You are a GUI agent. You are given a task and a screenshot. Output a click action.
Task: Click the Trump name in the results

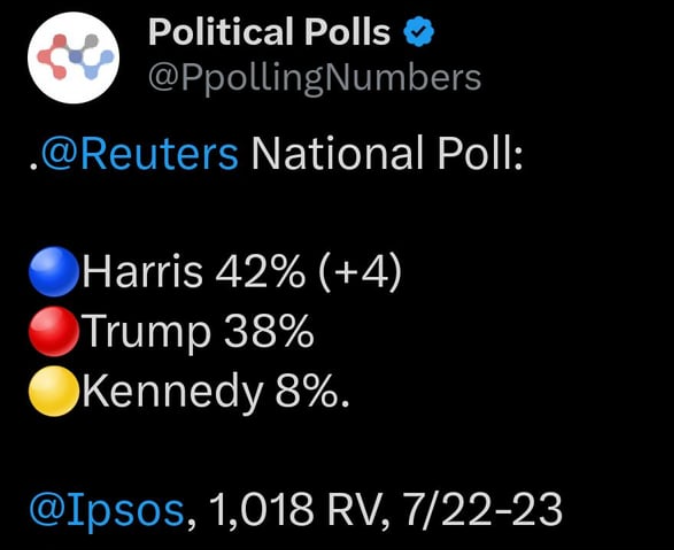coord(147,331)
